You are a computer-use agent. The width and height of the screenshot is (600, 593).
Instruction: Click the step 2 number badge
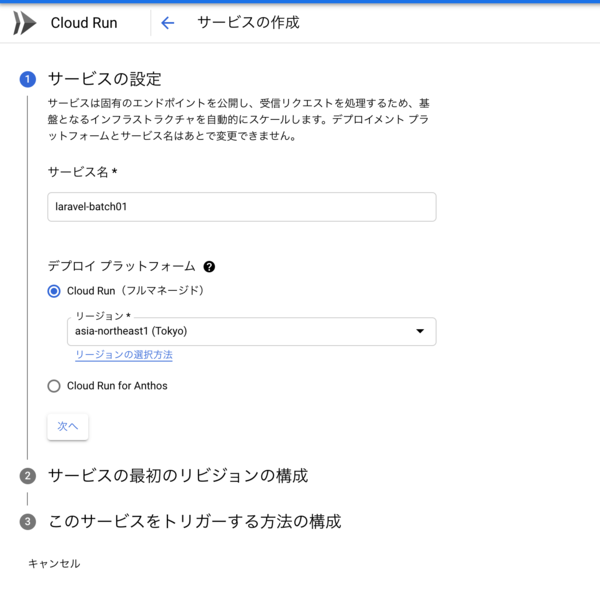click(x=28, y=476)
